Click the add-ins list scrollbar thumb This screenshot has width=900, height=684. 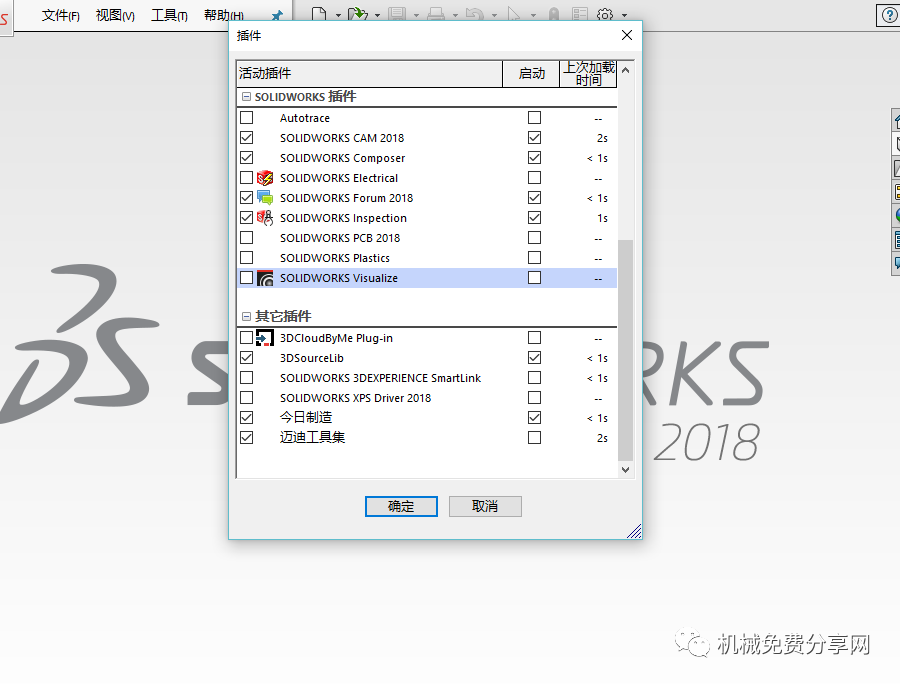click(x=626, y=350)
